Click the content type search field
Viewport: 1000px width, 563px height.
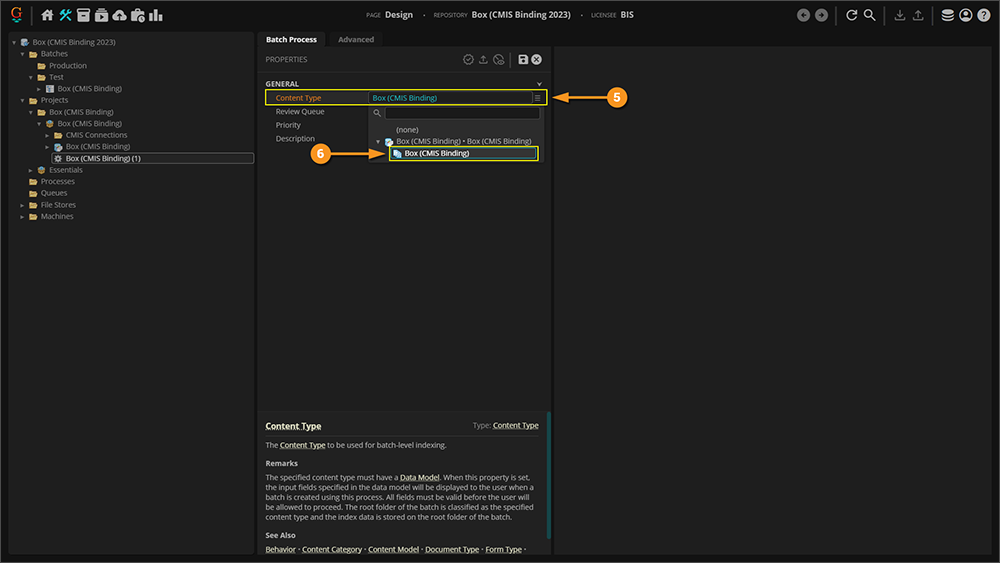tap(462, 113)
